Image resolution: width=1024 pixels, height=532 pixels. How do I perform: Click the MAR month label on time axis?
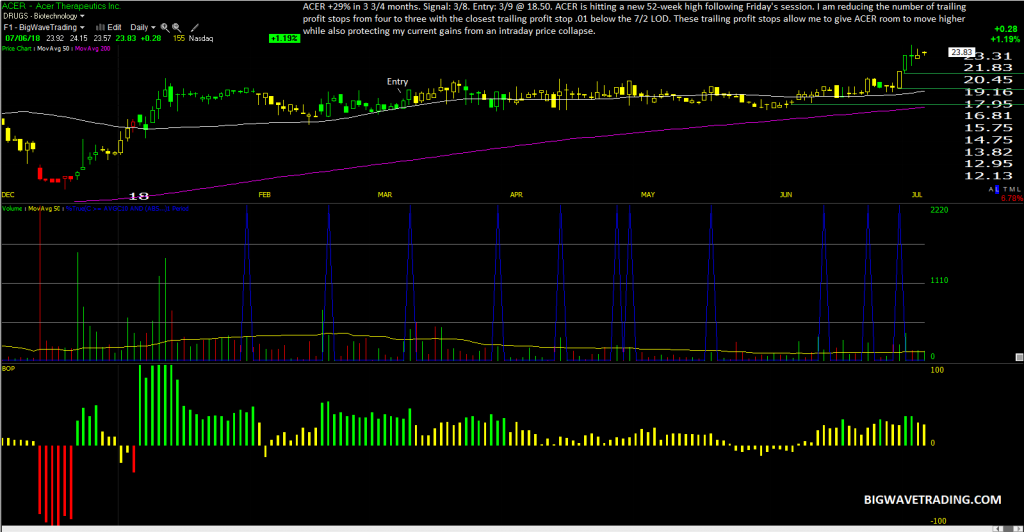[x=385, y=195]
